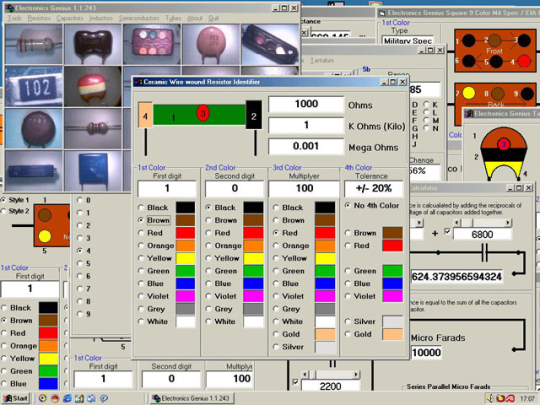Image resolution: width=540 pixels, height=405 pixels.
Task: Select Silver multiplier in 3rd Color
Action: pyautogui.click(x=276, y=347)
